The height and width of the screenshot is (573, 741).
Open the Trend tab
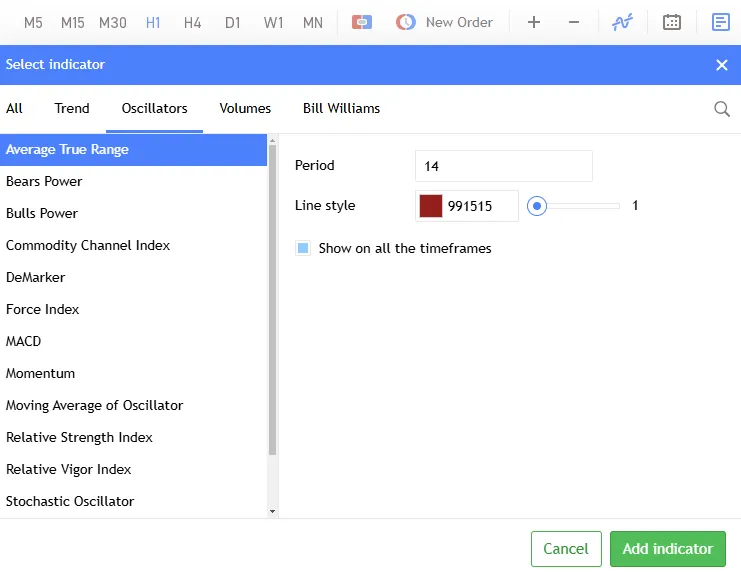coord(72,109)
